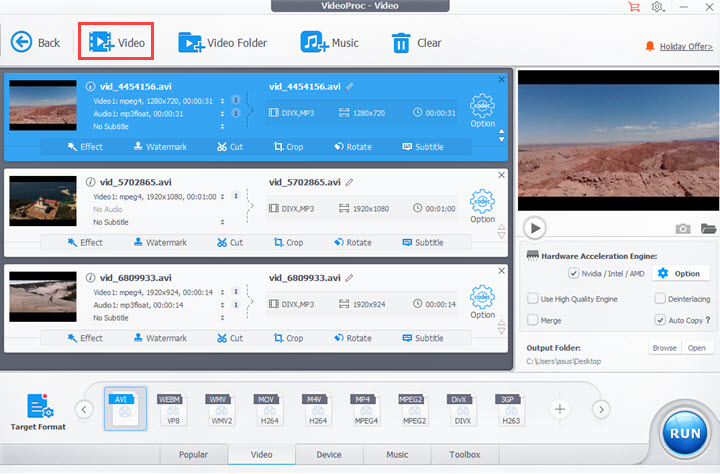Expand subtitle selector of vid_4454156.avi
This screenshot has width=720, height=474.
click(x=222, y=126)
